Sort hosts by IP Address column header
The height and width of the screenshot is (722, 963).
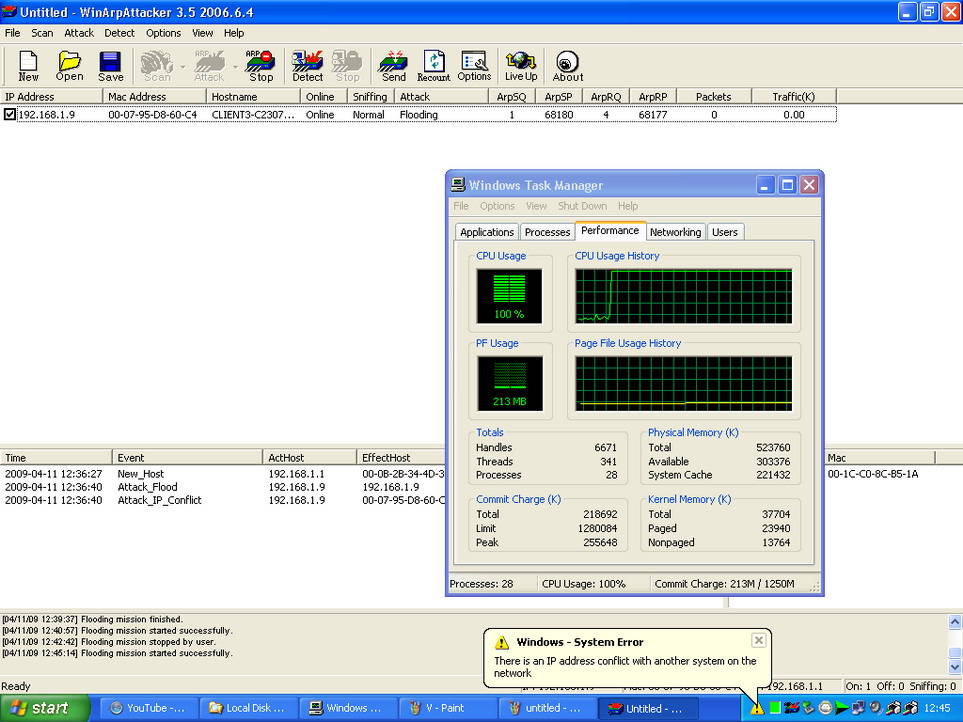tap(52, 96)
